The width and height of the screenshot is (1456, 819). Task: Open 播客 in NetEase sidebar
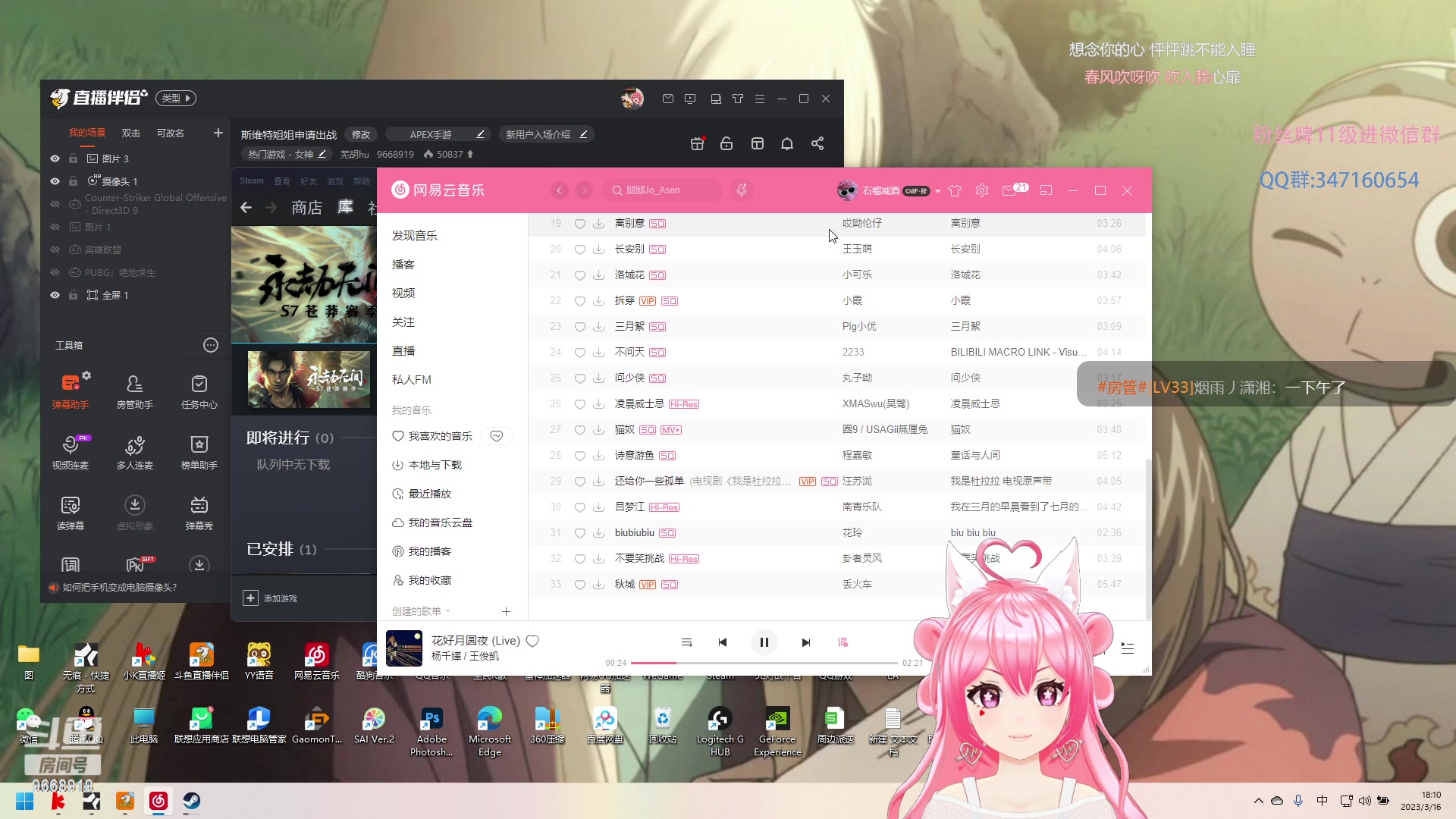tap(403, 265)
